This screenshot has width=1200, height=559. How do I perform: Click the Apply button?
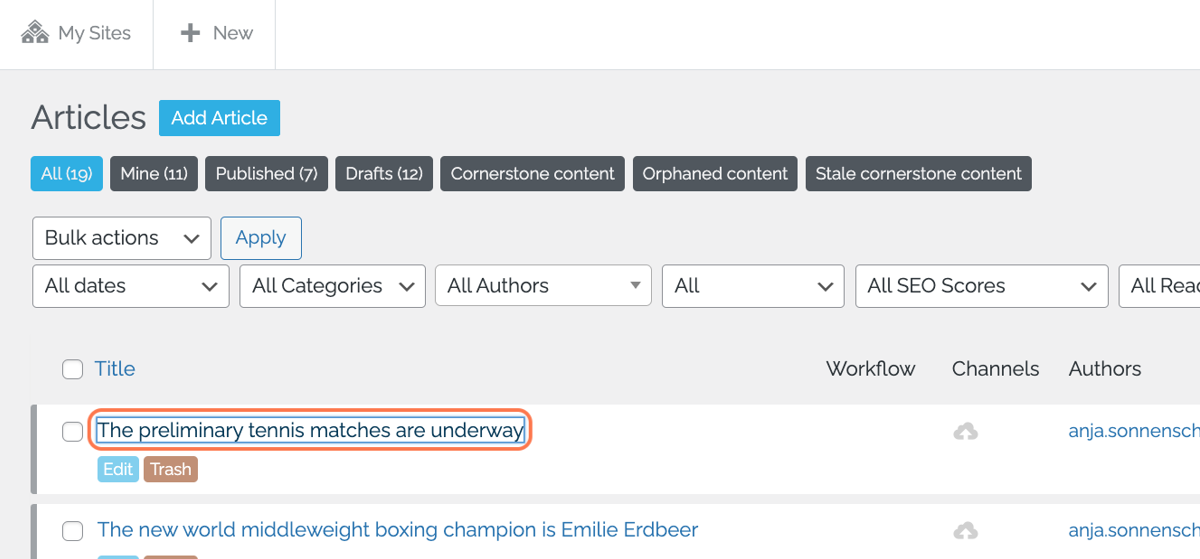[261, 238]
